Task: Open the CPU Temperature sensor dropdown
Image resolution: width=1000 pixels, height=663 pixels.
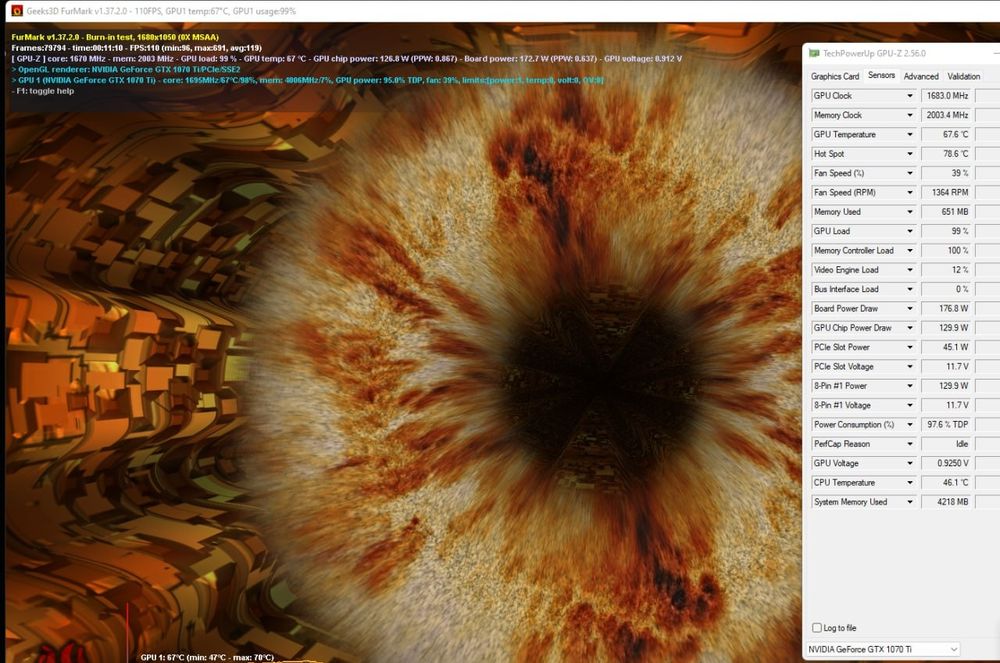Action: tap(910, 483)
